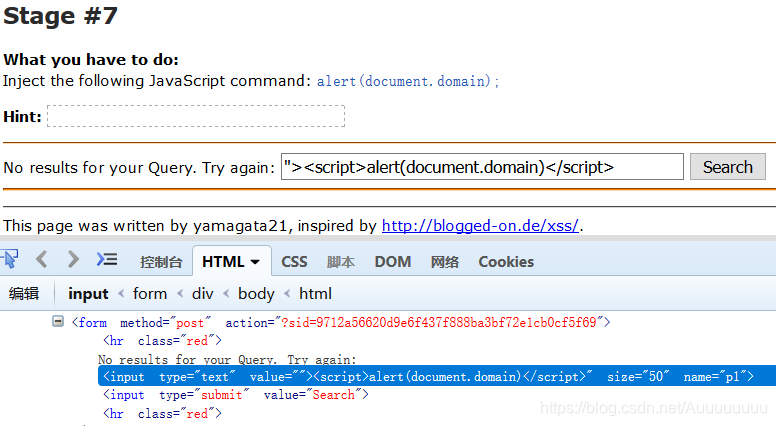Reveal the dashed Hint box
776x426 pixels.
196,116
